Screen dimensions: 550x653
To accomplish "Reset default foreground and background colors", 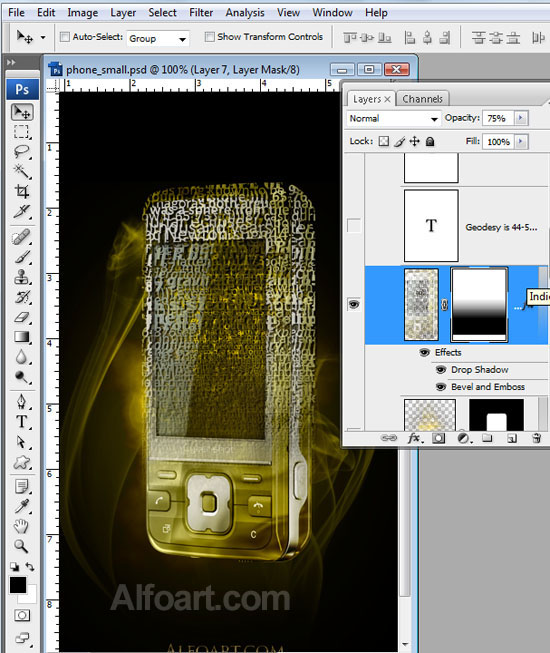I will pyautogui.click(x=14, y=567).
